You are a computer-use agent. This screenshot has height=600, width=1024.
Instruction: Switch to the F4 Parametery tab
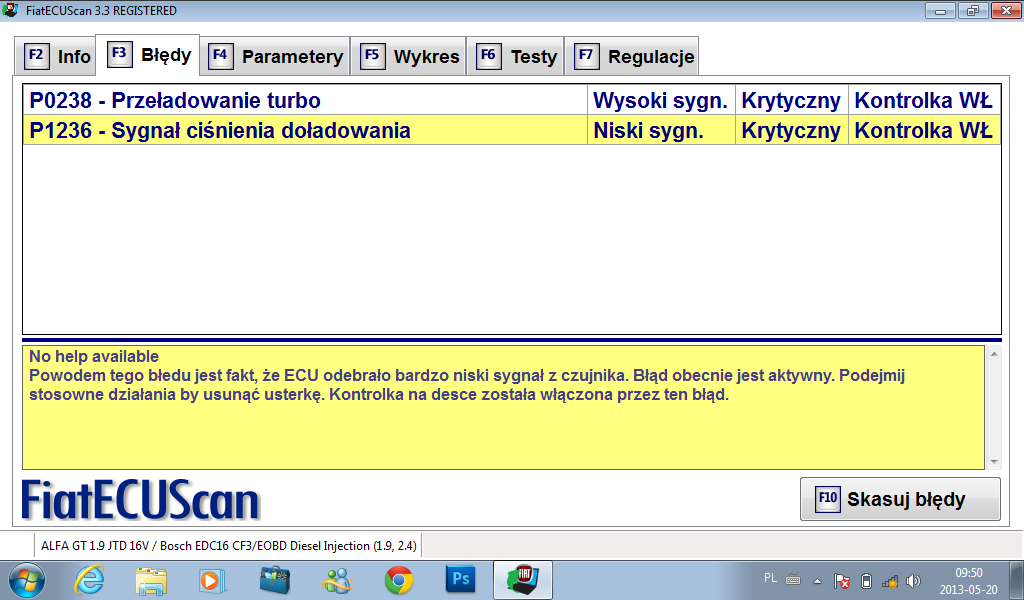[x=275, y=56]
